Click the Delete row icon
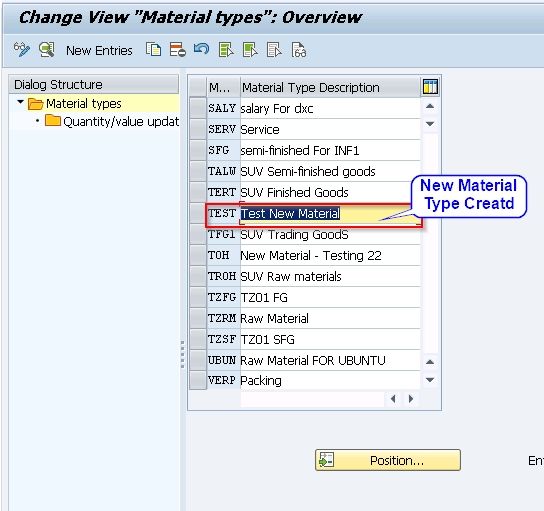 178,50
